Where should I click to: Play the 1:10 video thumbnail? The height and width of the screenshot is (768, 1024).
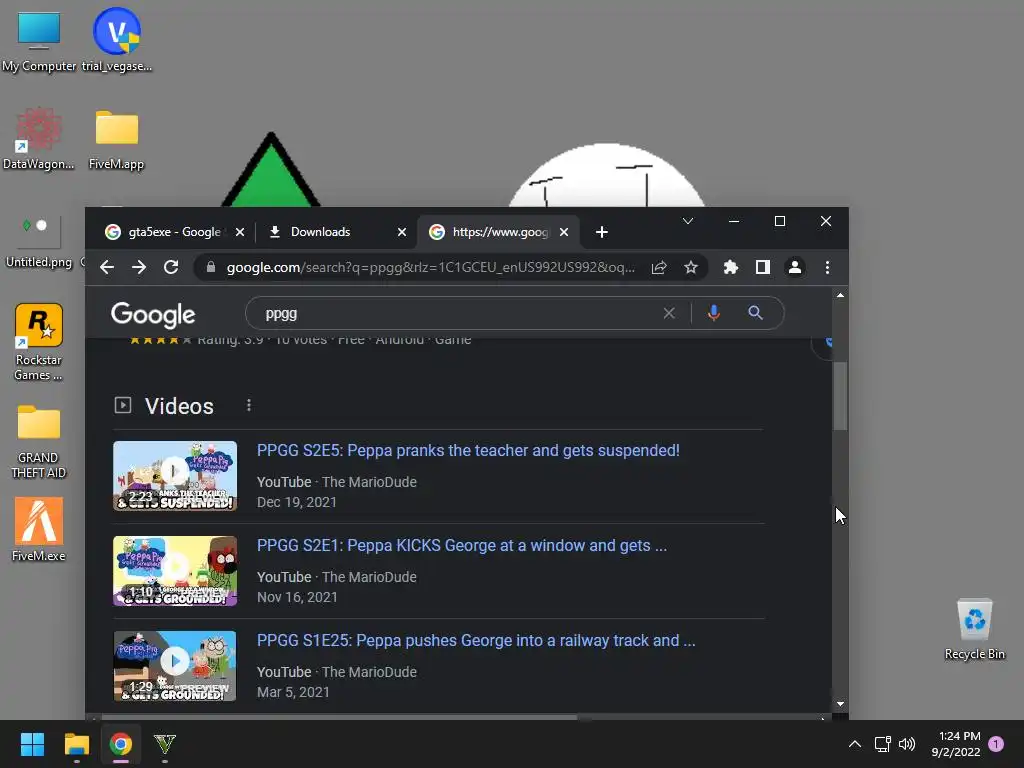pyautogui.click(x=175, y=571)
